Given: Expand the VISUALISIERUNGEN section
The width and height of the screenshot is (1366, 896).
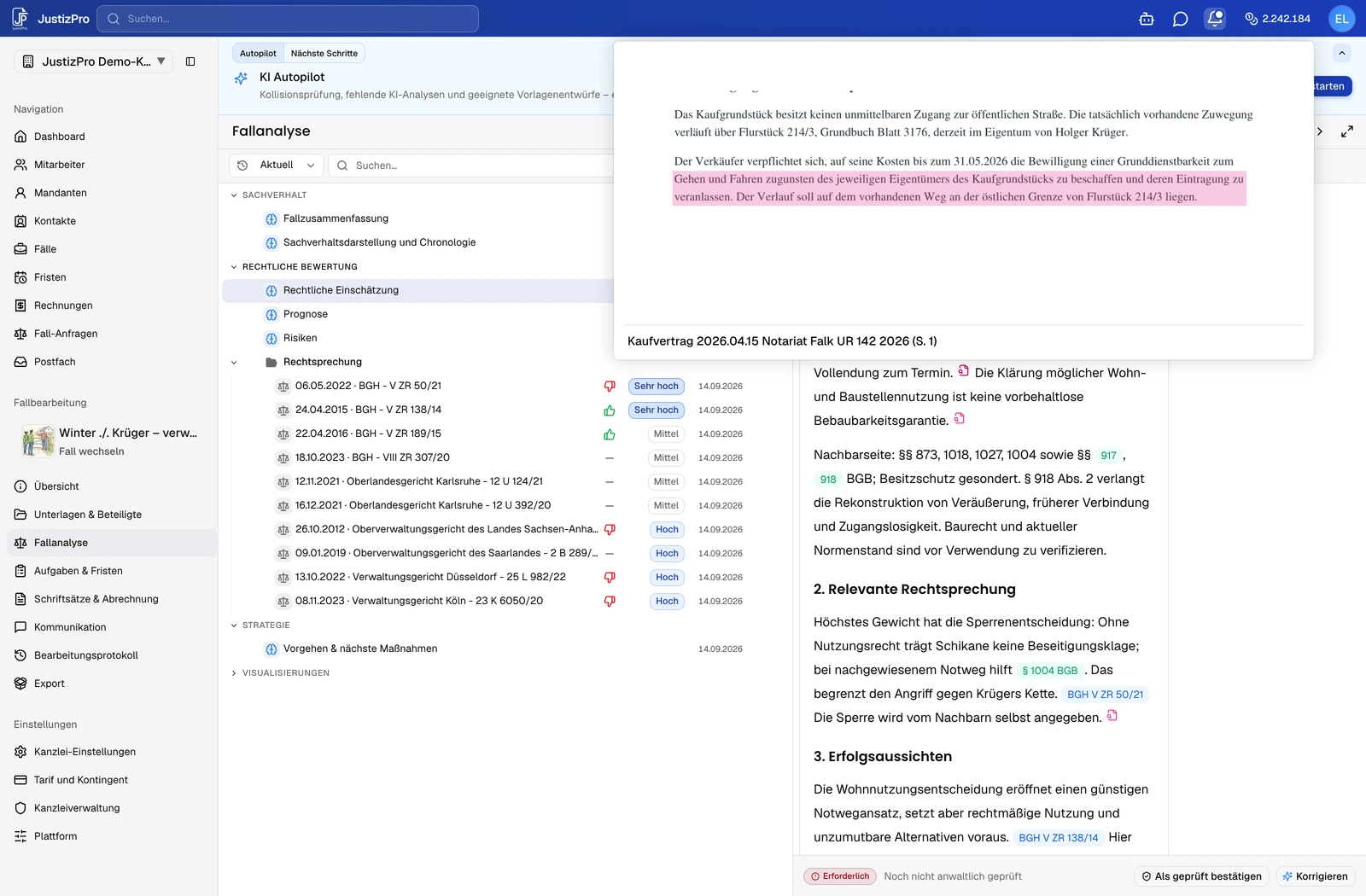Looking at the screenshot, I should pyautogui.click(x=281, y=673).
